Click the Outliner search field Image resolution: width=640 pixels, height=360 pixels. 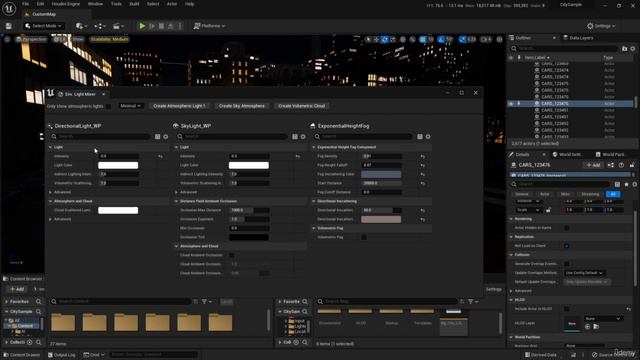565,49
